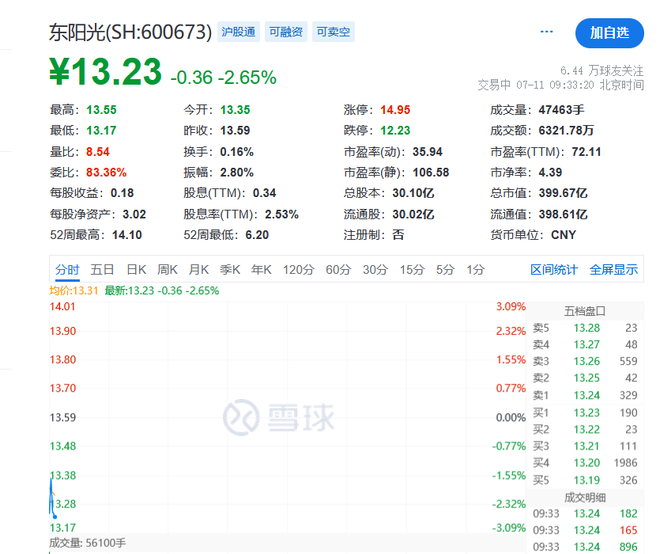Click the 股息率(TTM) value 2.53%

(x=282, y=214)
